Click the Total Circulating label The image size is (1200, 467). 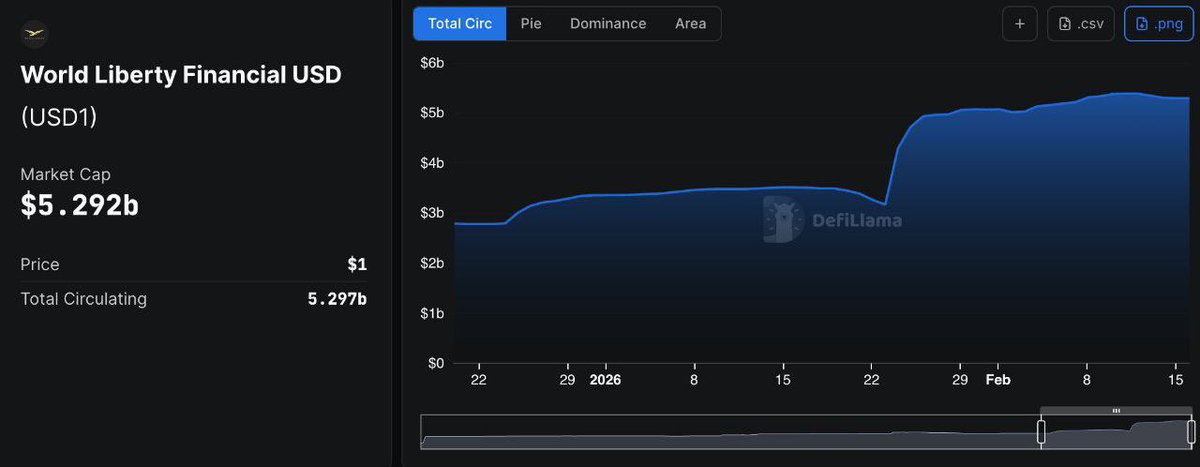pos(84,299)
